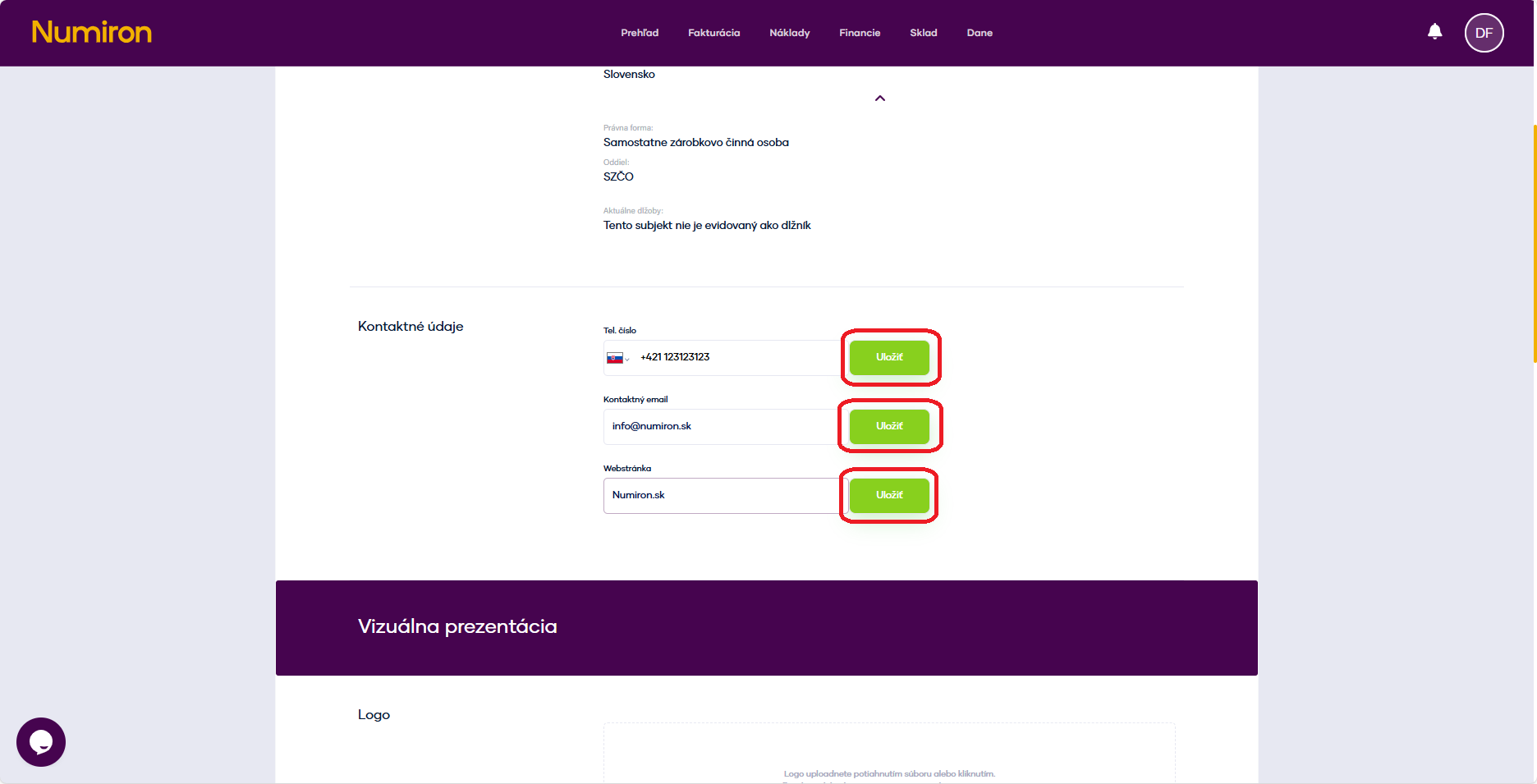1537x784 pixels.
Task: Open the chat support bubble
Action: click(41, 742)
